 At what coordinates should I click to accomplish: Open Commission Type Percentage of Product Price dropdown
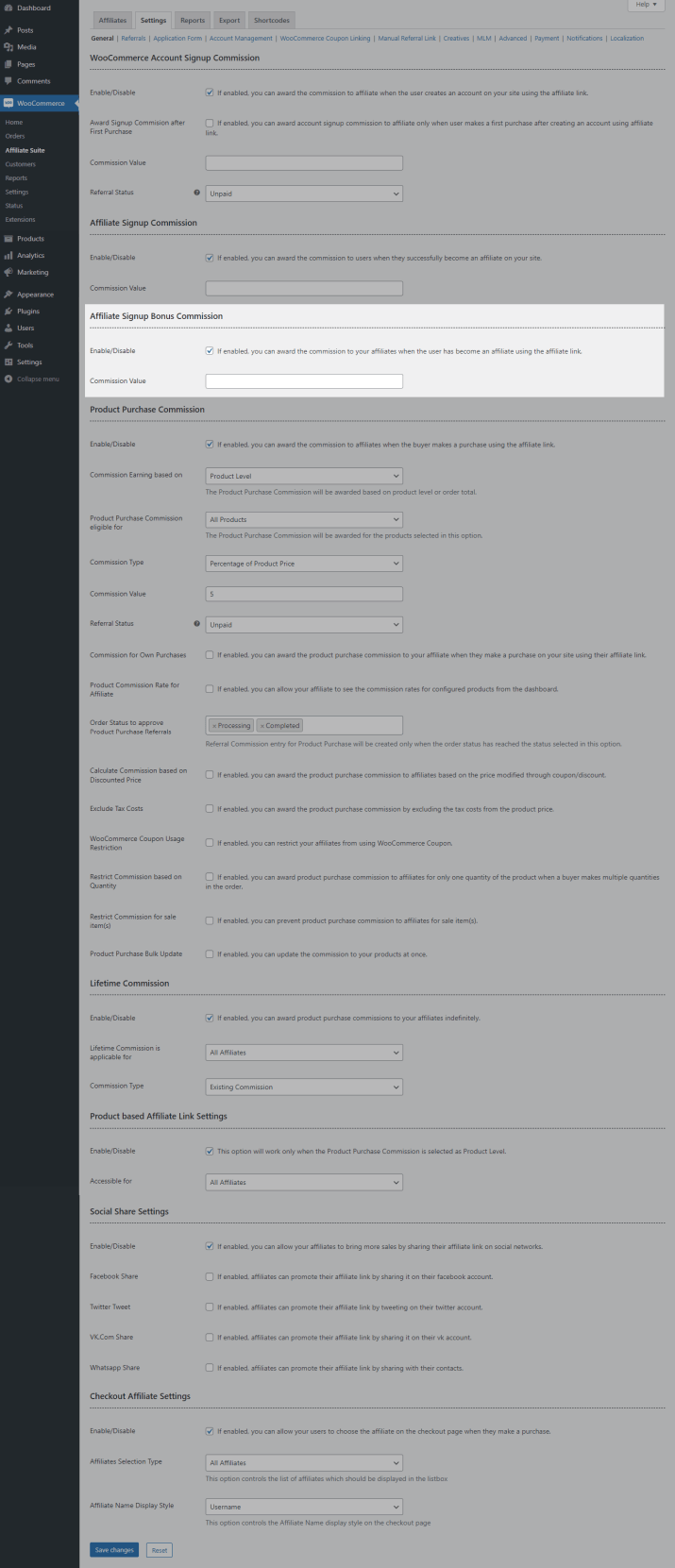click(x=304, y=564)
